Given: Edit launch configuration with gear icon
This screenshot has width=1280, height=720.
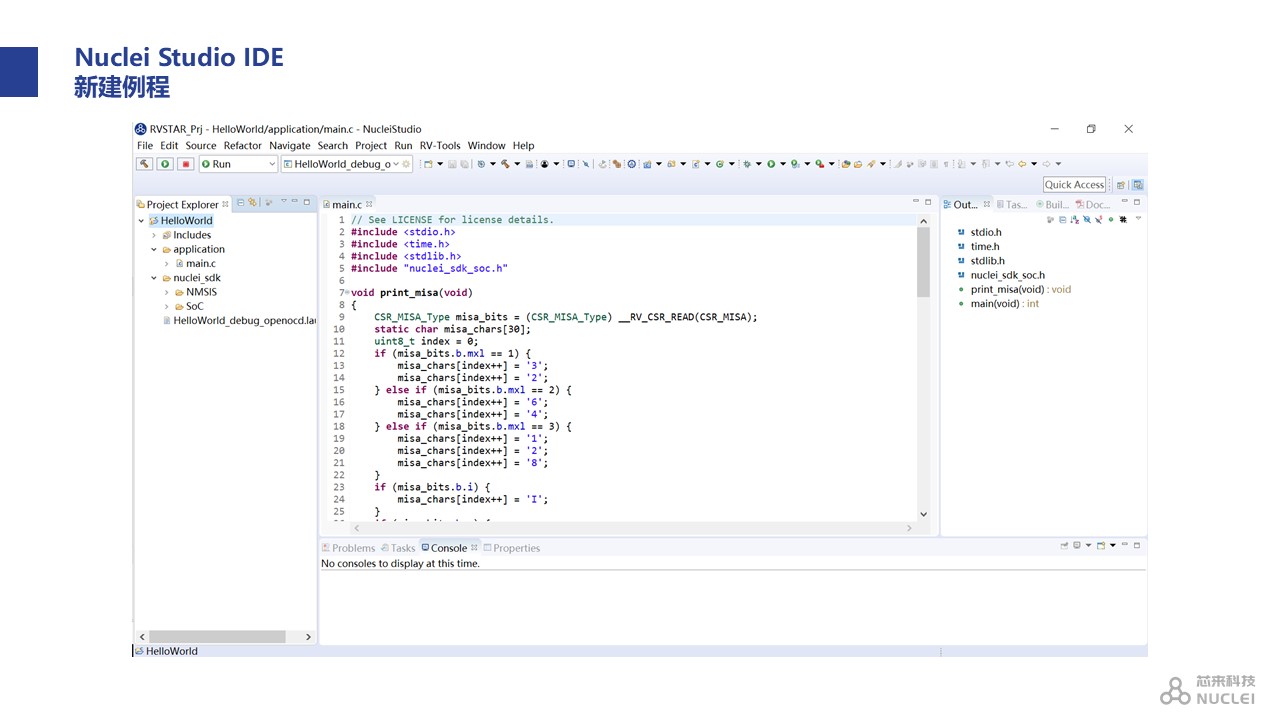Looking at the screenshot, I should pos(406,164).
